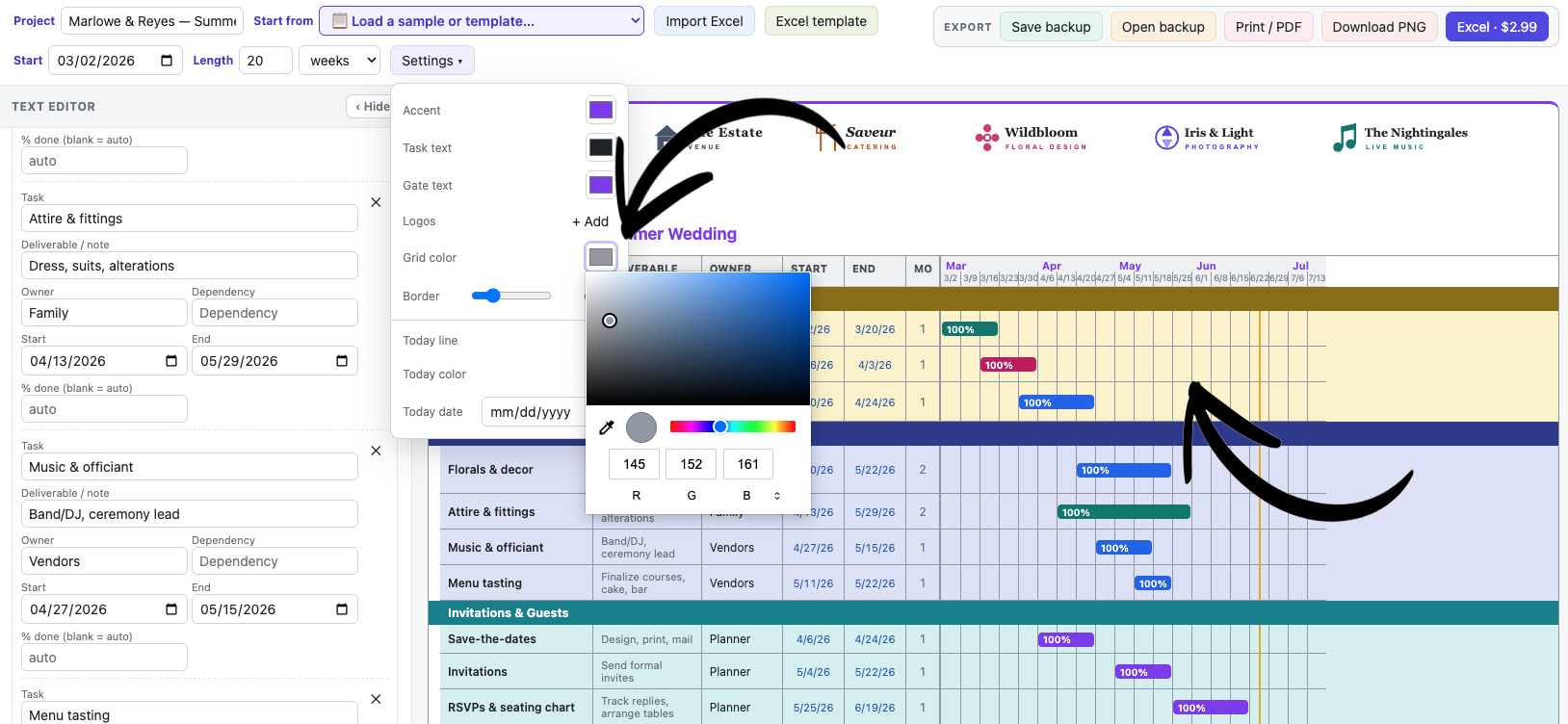Click Open backup

pyautogui.click(x=1163, y=27)
